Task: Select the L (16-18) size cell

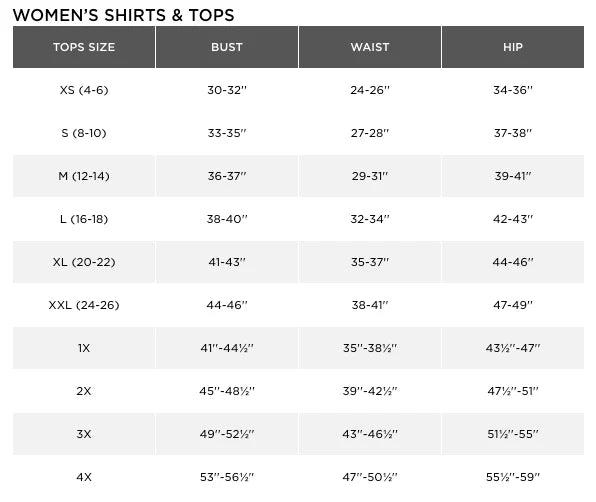Action: click(84, 219)
